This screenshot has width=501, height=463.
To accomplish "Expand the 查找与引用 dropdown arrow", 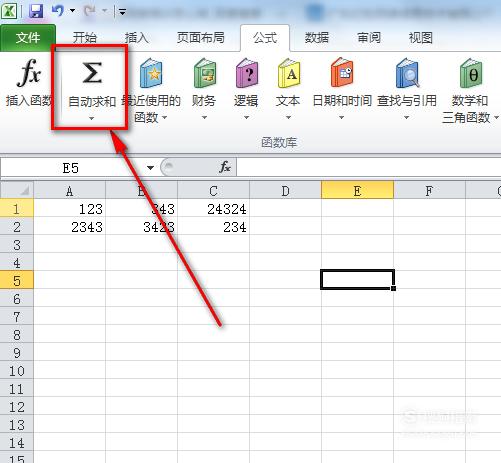I will click(x=407, y=117).
